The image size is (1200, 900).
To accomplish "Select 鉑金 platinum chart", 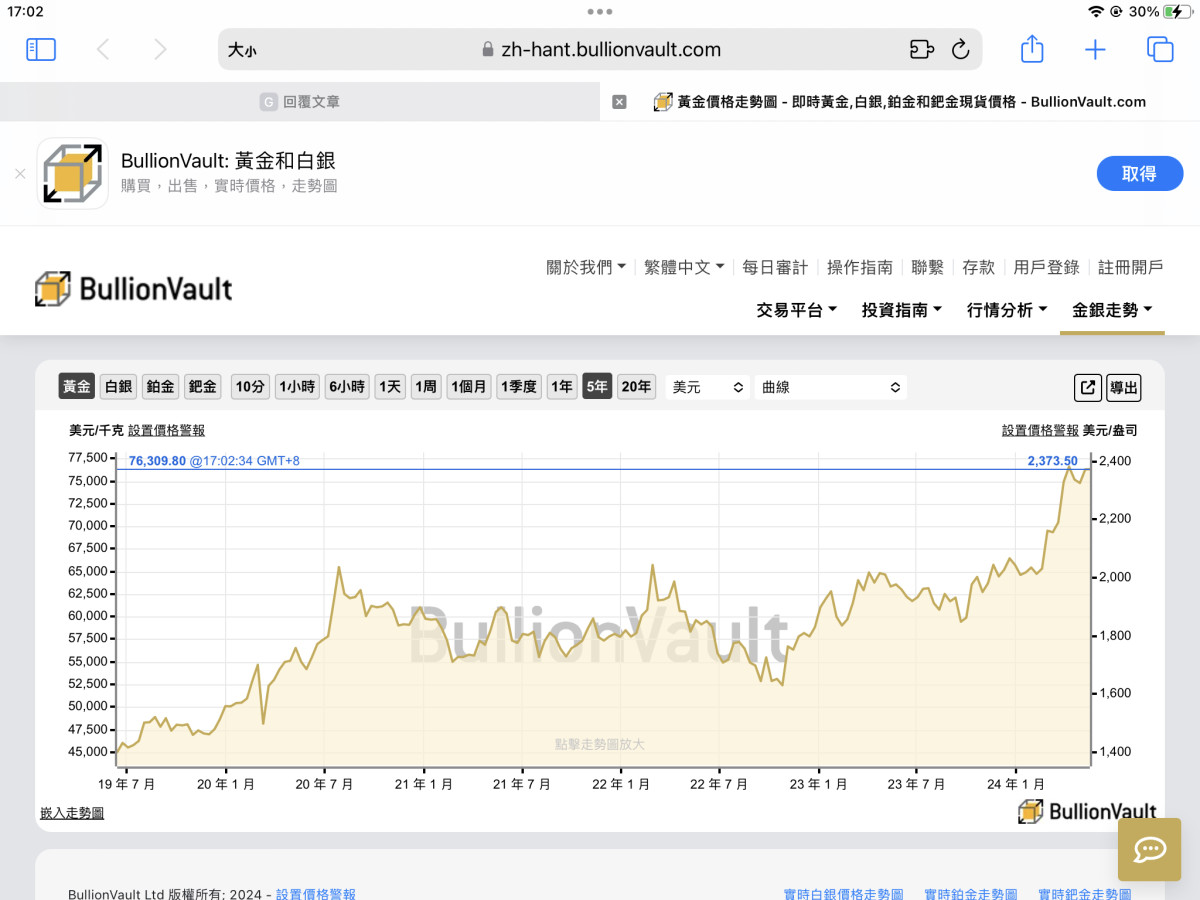I will (160, 387).
